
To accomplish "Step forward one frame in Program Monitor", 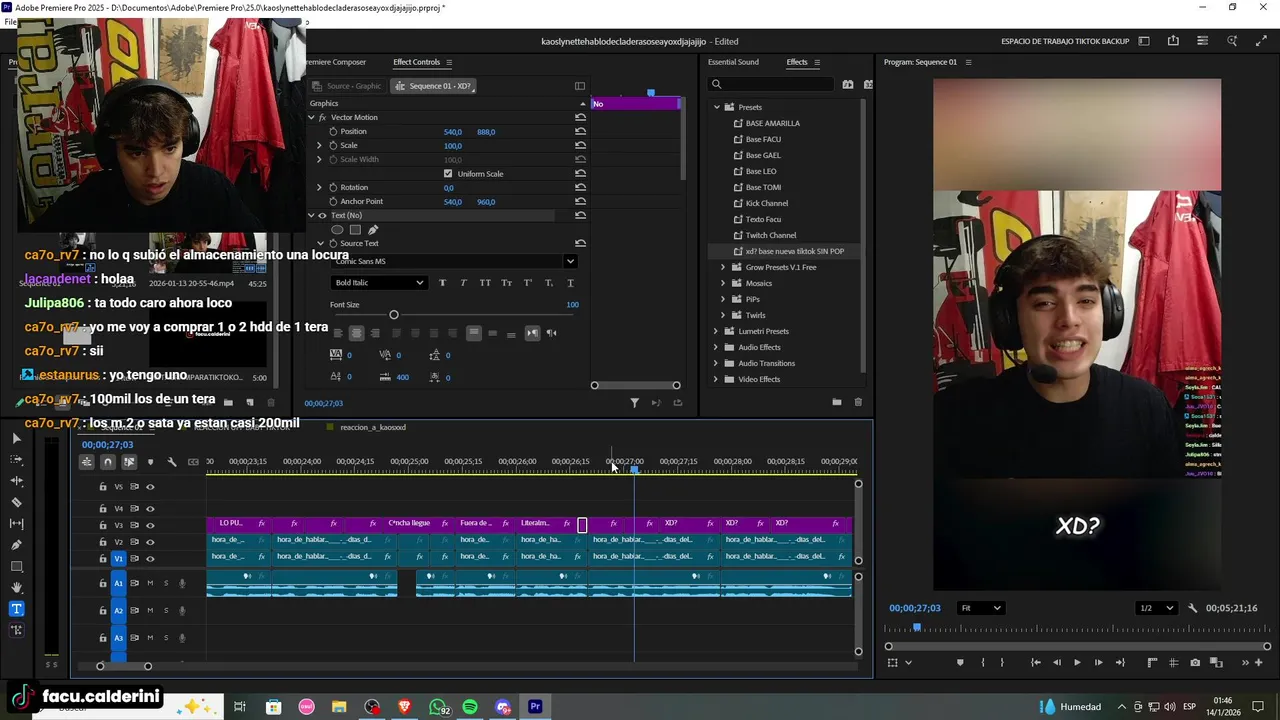I will pos(1098,662).
